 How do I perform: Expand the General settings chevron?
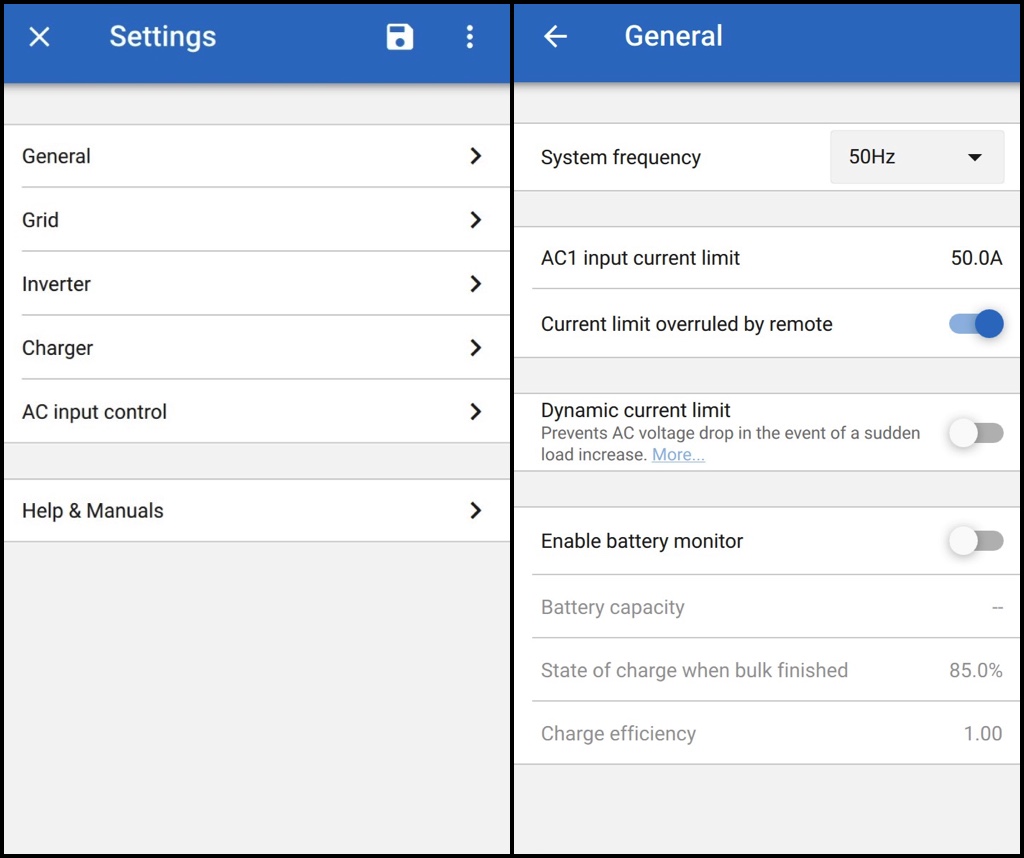pos(476,156)
